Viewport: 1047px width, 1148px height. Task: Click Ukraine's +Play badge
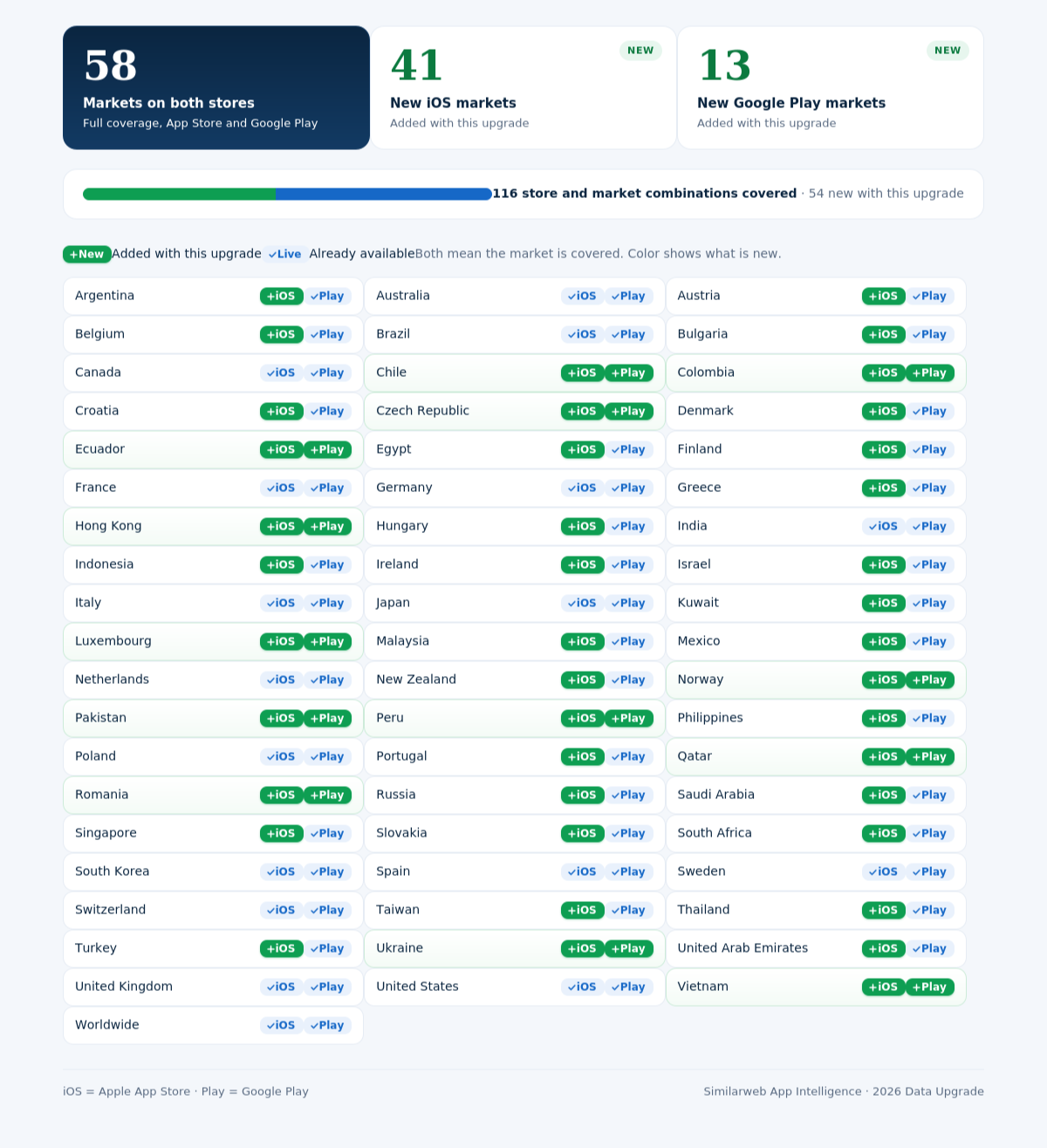click(628, 948)
